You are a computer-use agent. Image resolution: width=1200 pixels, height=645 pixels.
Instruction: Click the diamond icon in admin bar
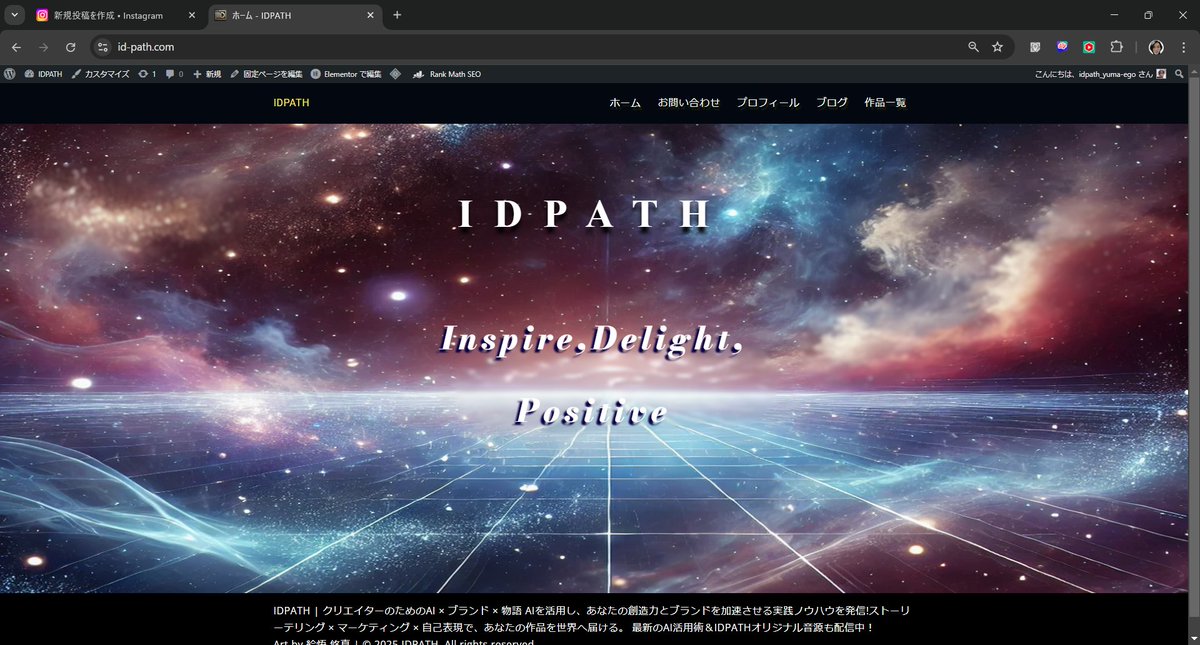396,74
